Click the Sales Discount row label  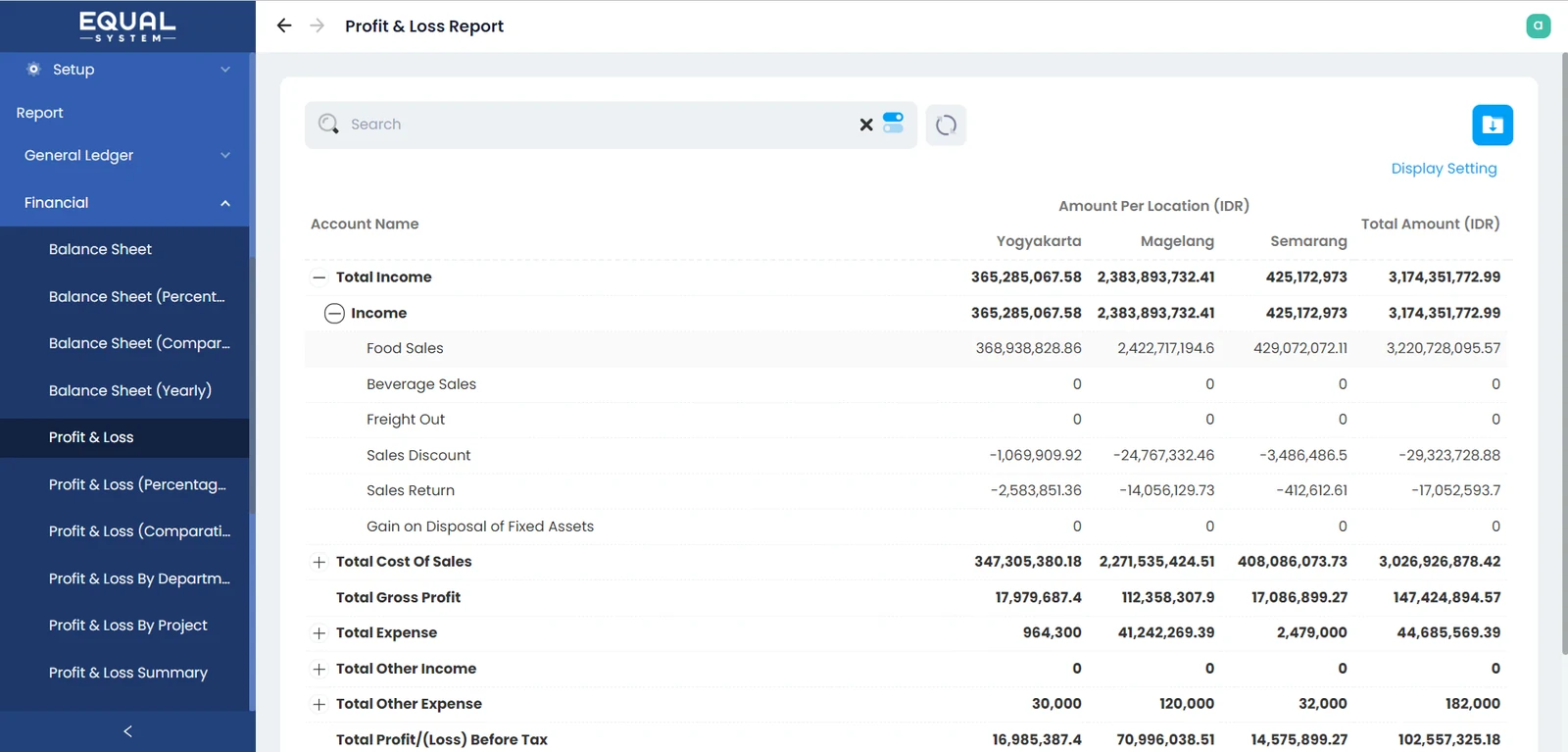(418, 455)
